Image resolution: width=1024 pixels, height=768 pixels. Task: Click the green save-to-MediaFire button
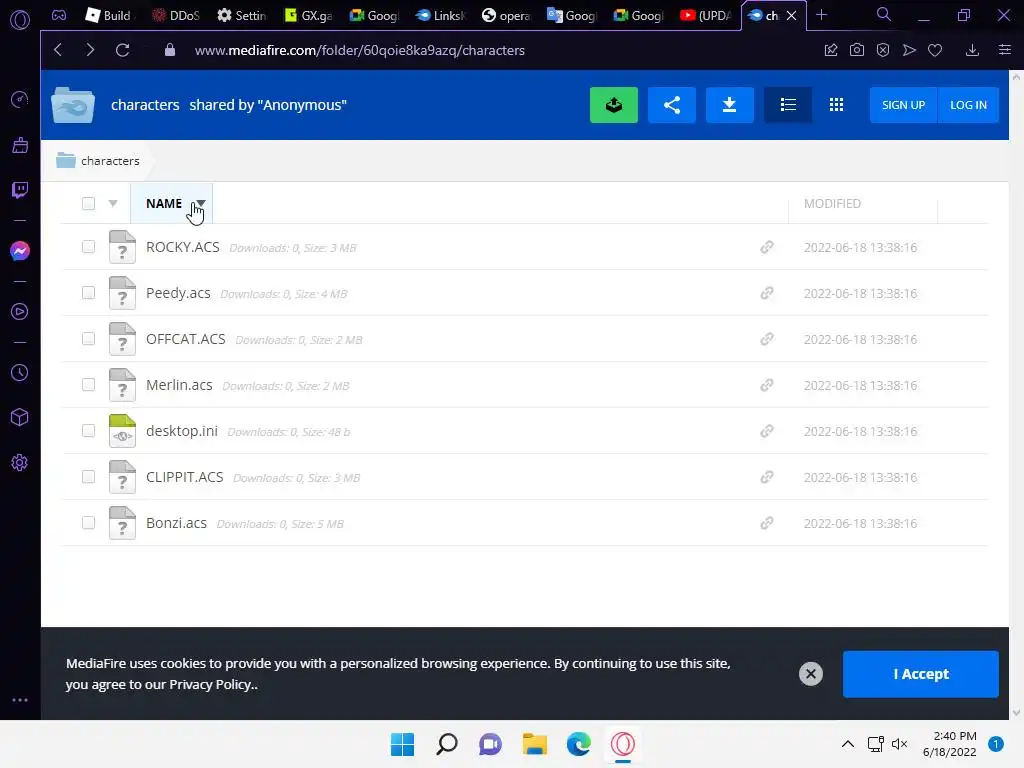[x=614, y=104]
